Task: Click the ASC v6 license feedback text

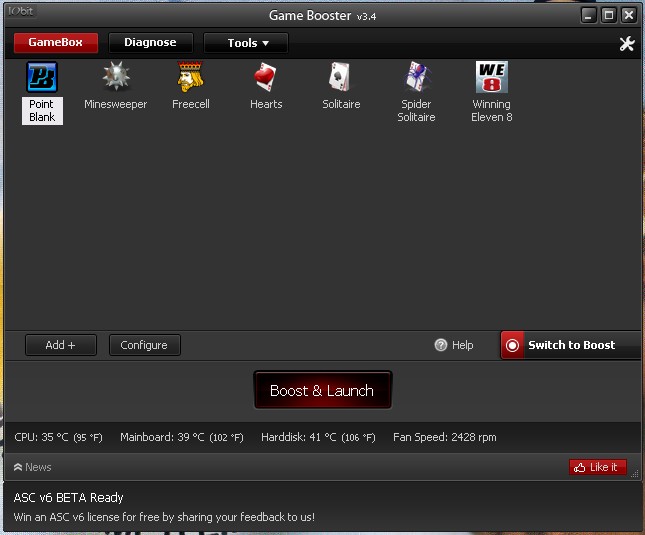Action: pos(164,517)
